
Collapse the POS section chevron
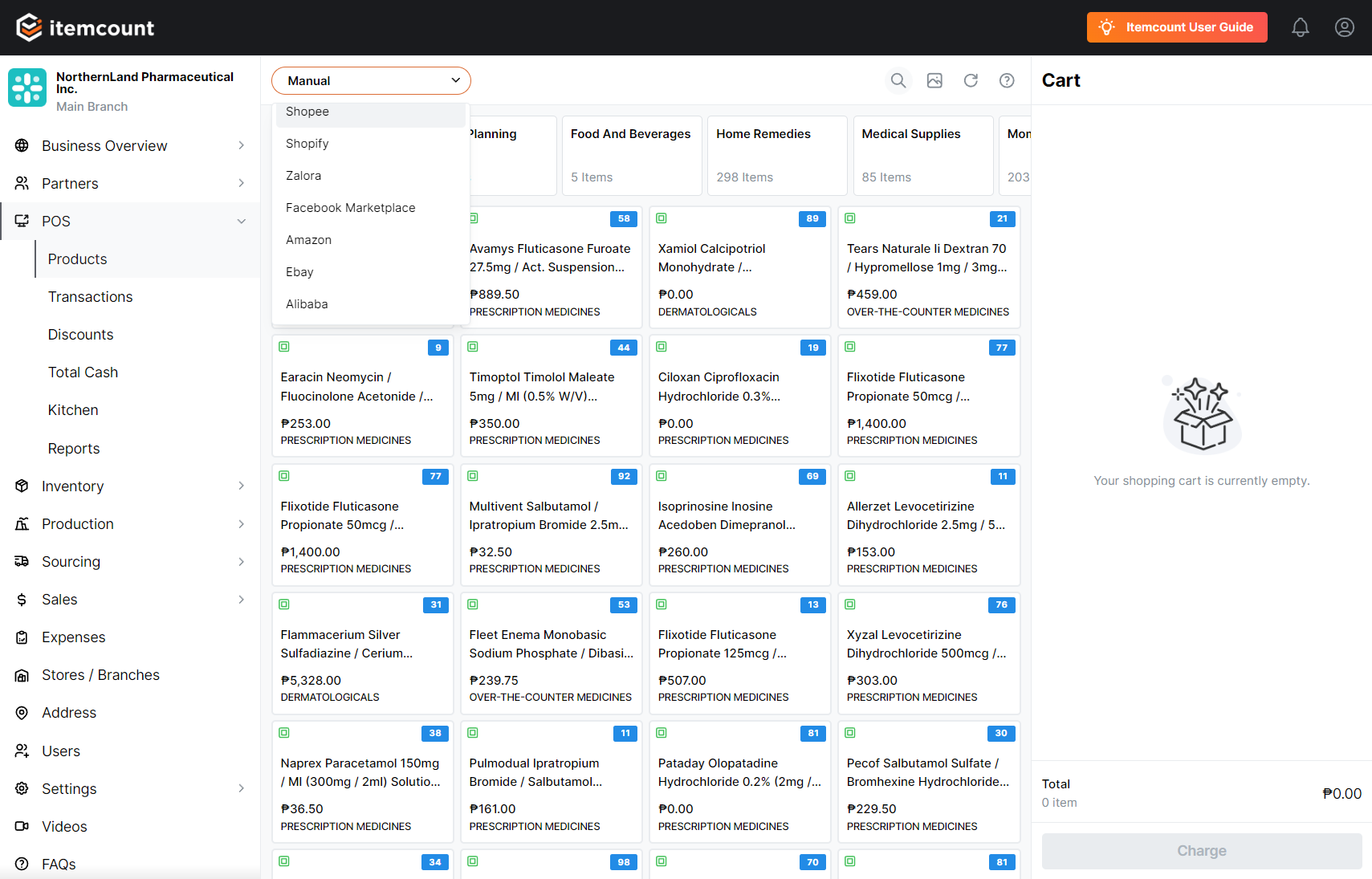242,221
